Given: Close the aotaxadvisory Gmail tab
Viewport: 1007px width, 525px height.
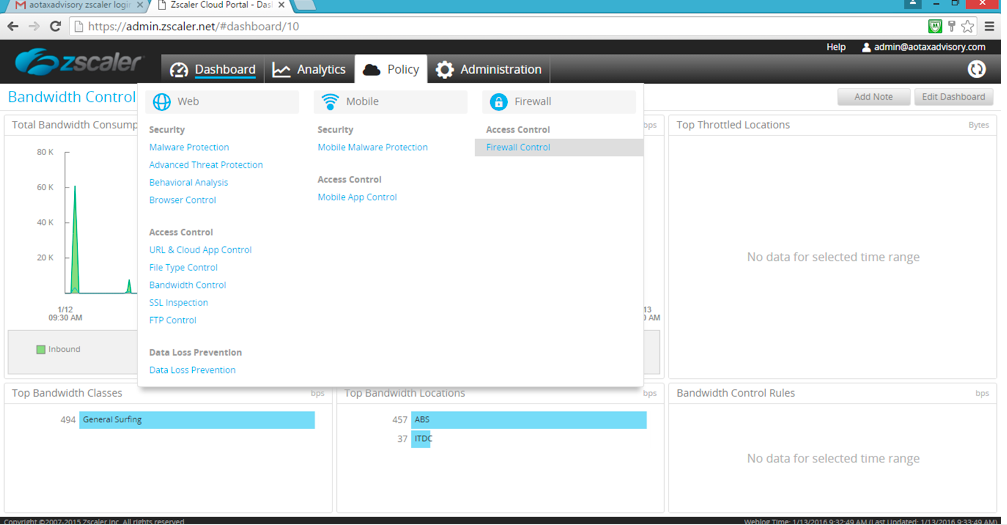Looking at the screenshot, I should point(140,4).
